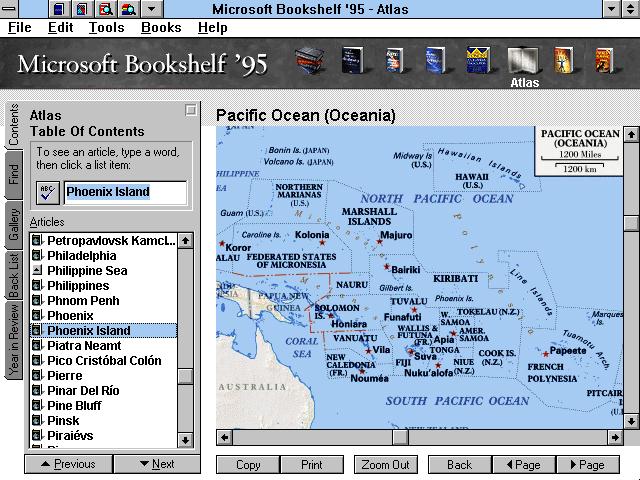Image resolution: width=640 pixels, height=480 pixels.
Task: Open the Edit menu
Action: coord(60,27)
